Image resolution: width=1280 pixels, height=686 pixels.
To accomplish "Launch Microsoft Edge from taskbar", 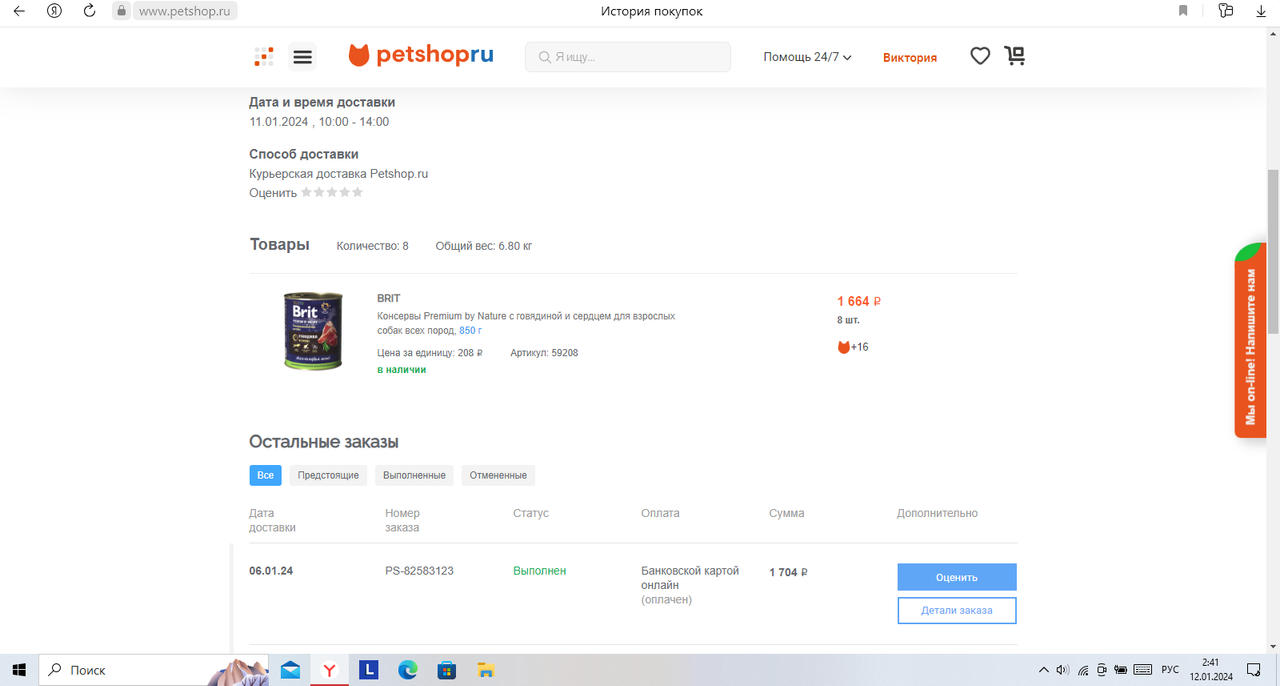I will coord(407,670).
